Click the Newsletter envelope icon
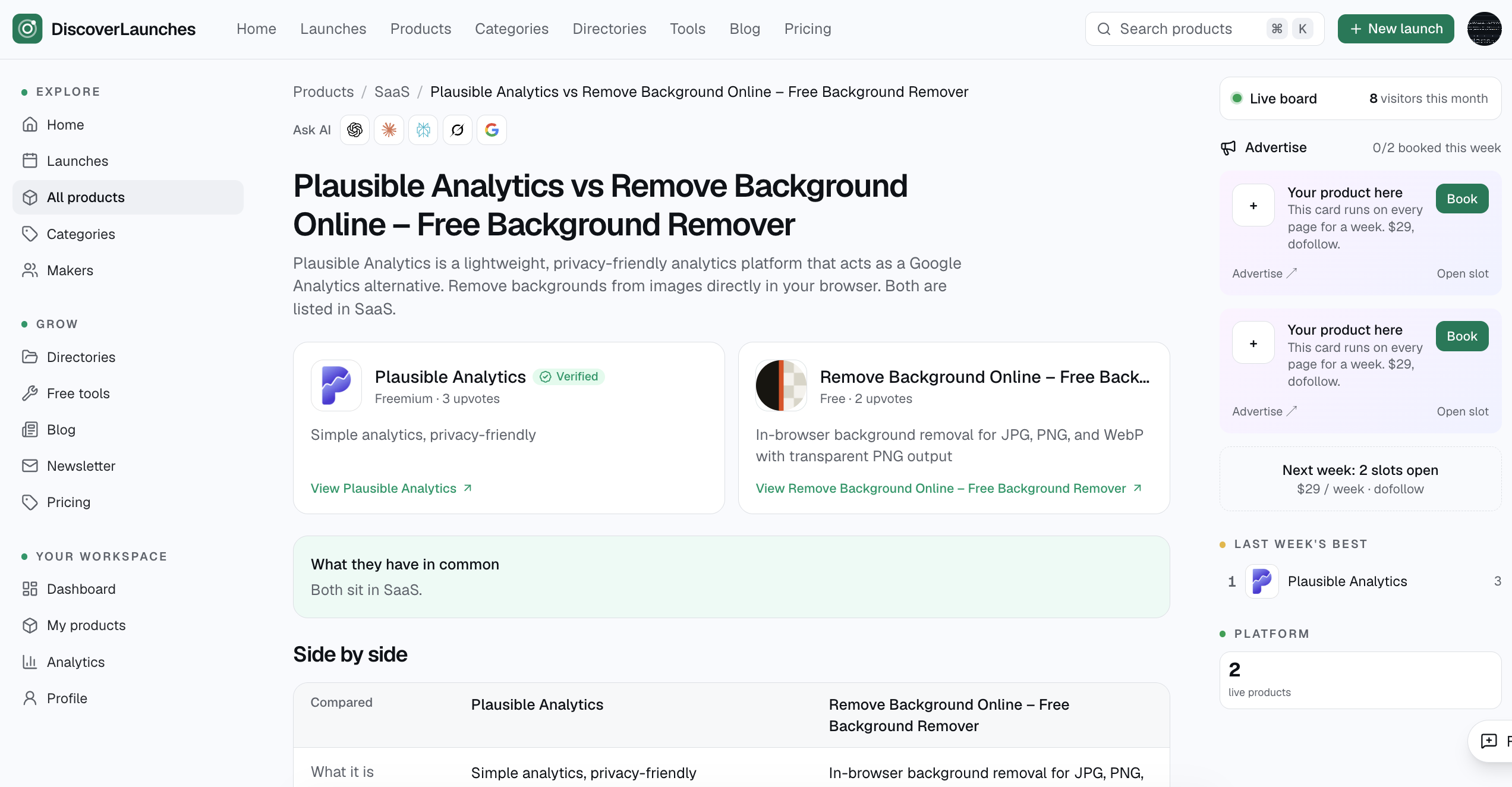1512x787 pixels. tap(30, 466)
